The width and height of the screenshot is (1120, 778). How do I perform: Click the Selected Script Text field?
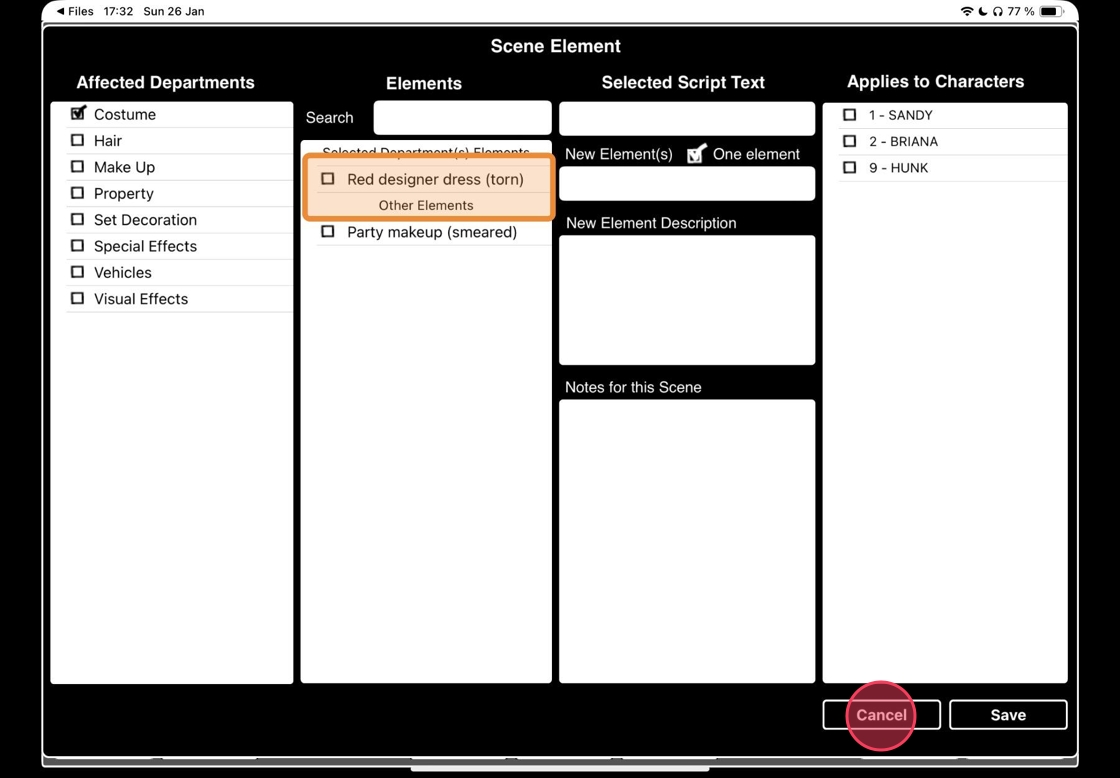686,119
